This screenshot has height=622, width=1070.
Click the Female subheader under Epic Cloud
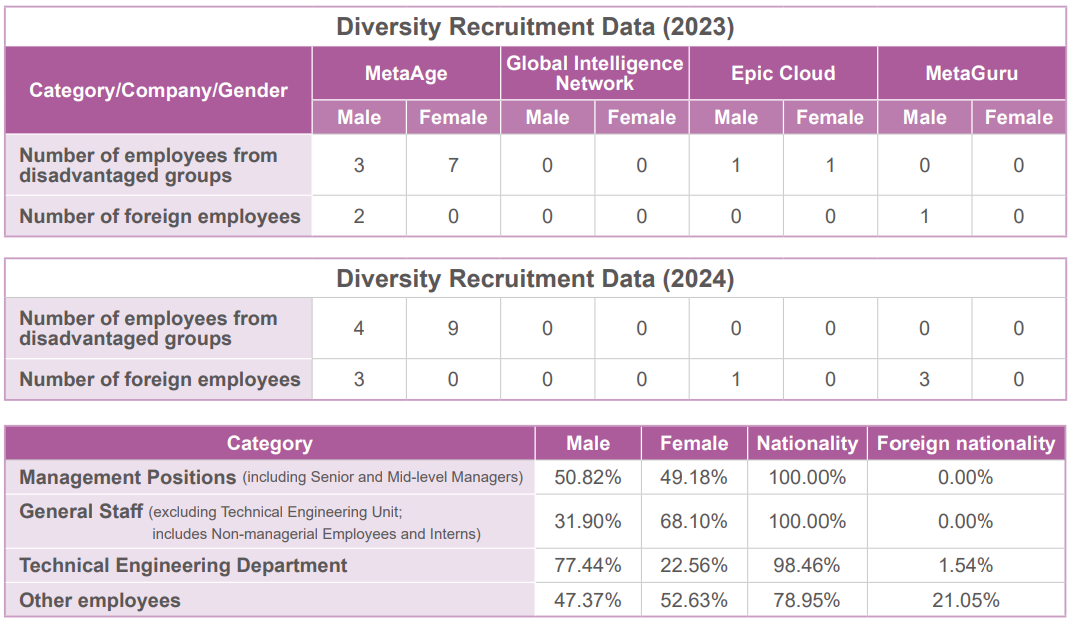(x=829, y=117)
